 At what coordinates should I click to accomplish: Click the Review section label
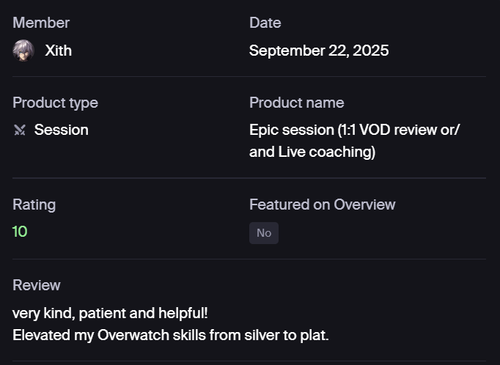(x=36, y=285)
